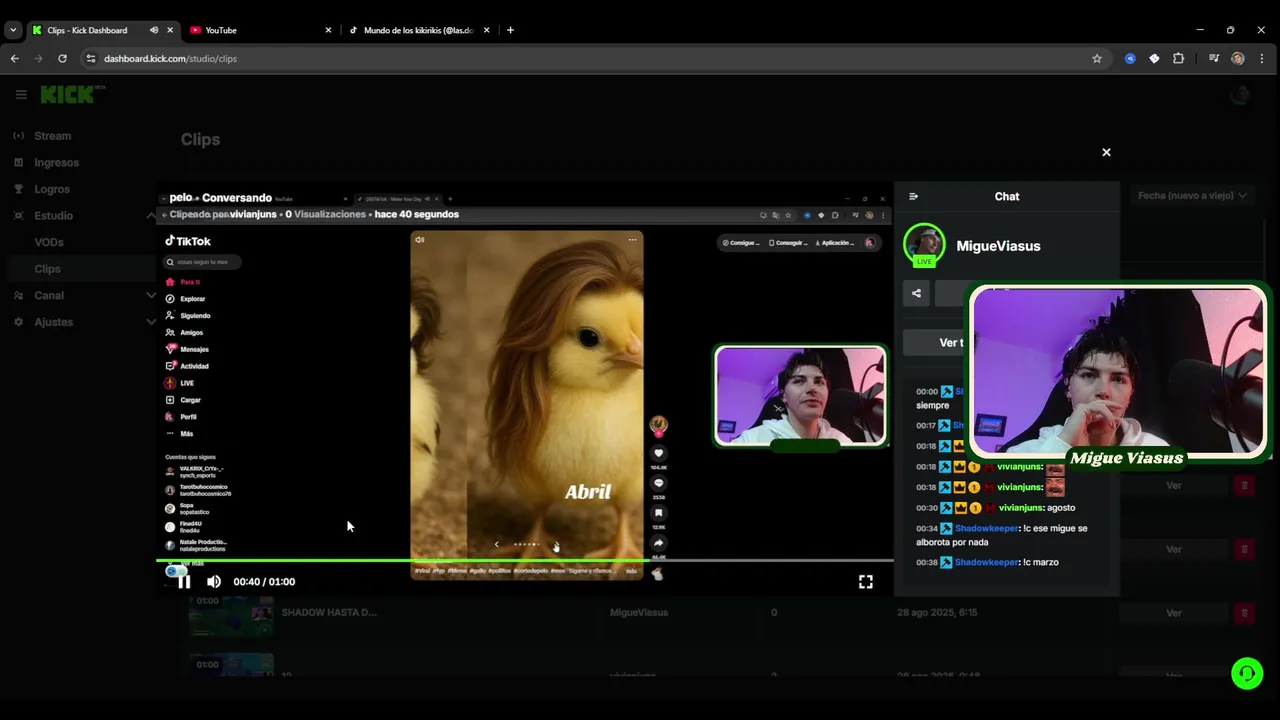
Task: Collapse the Estudio section chevron
Action: [x=151, y=215]
